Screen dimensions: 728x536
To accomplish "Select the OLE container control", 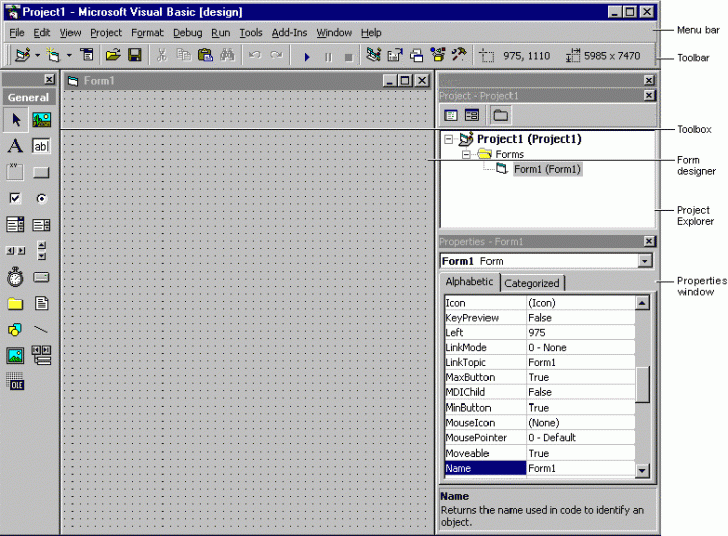I will point(16,381).
